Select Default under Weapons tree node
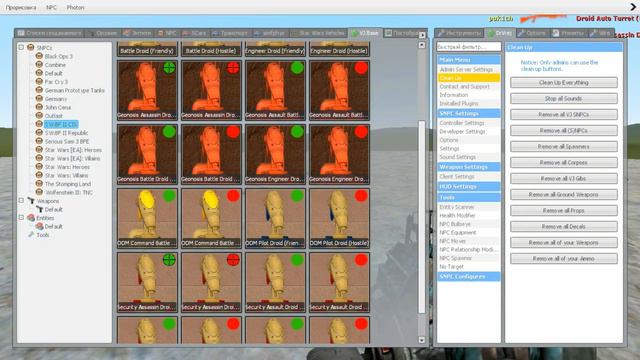The height and width of the screenshot is (360, 640). click(x=53, y=210)
